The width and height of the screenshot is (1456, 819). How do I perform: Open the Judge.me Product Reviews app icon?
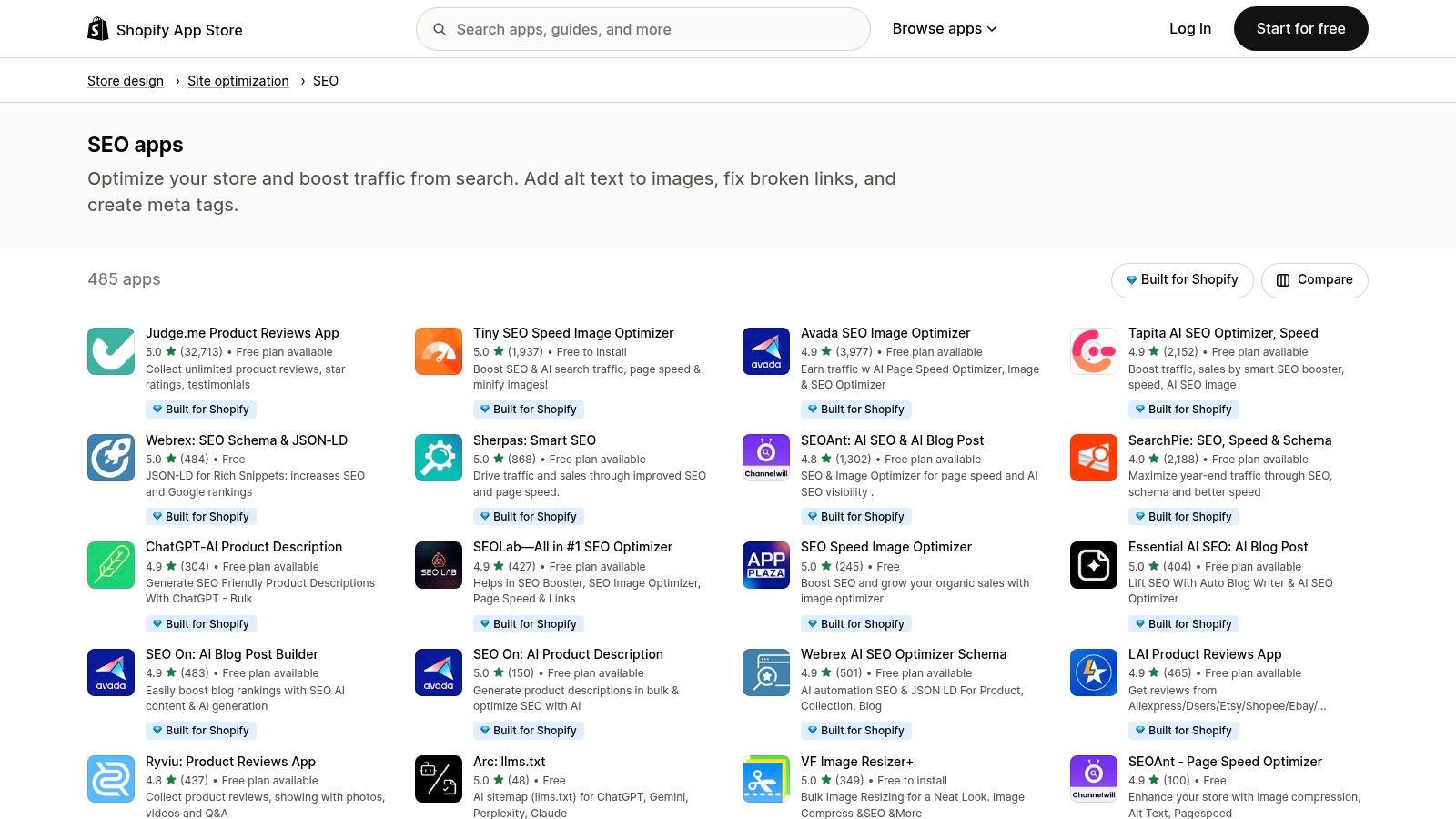tap(111, 350)
